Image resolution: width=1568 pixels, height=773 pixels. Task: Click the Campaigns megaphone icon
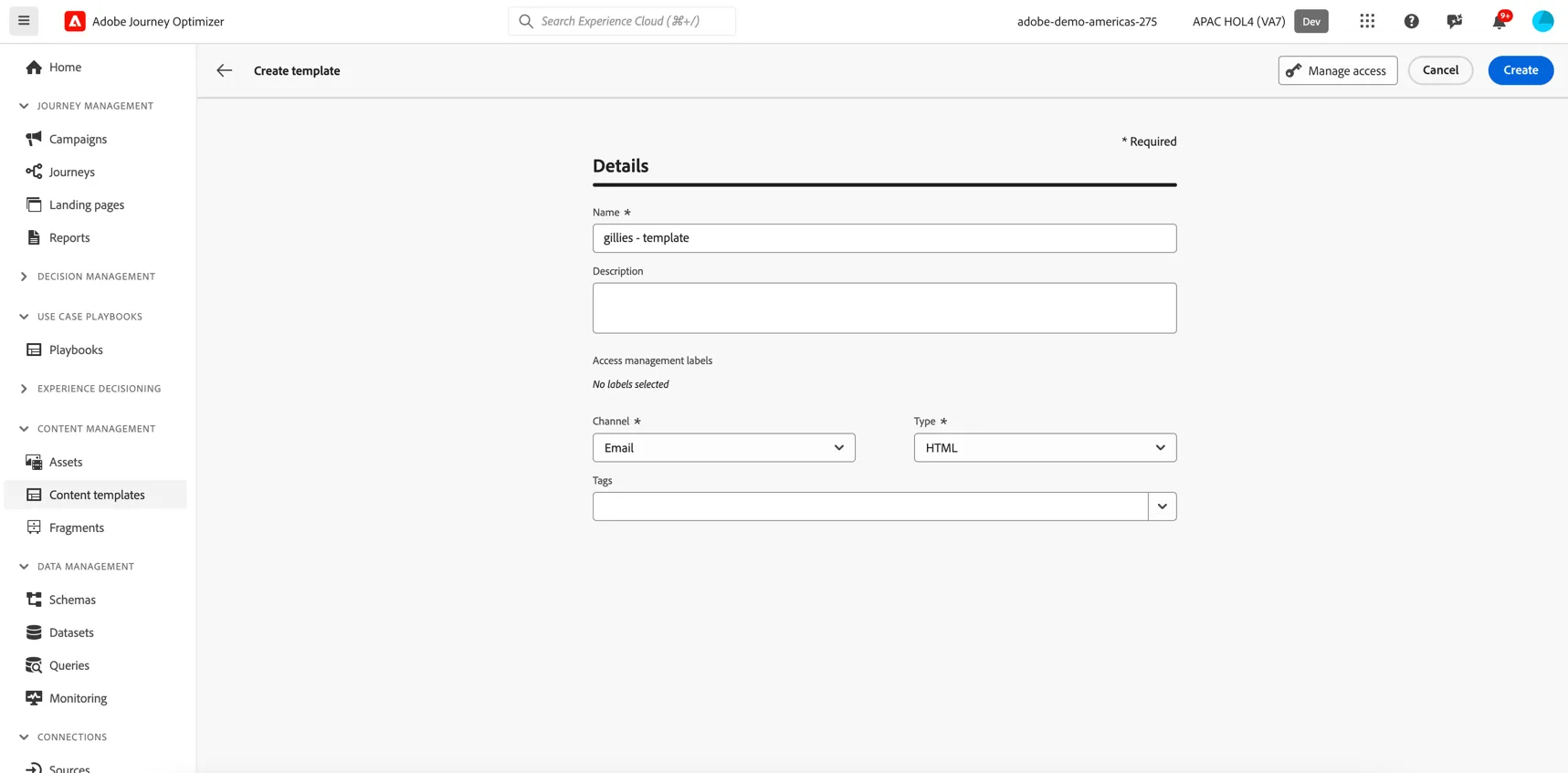coord(34,139)
